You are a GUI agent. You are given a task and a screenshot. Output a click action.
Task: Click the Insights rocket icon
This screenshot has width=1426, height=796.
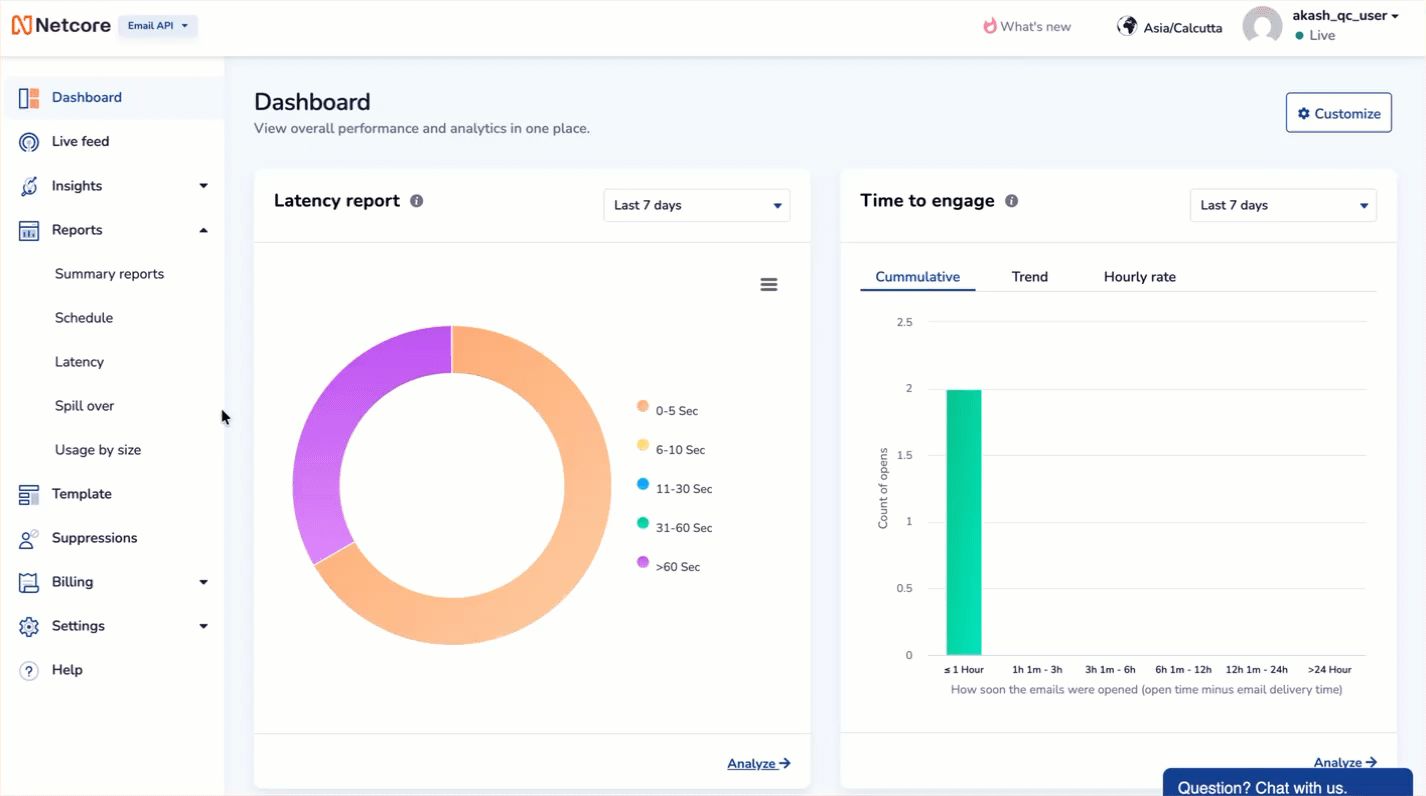(x=29, y=186)
